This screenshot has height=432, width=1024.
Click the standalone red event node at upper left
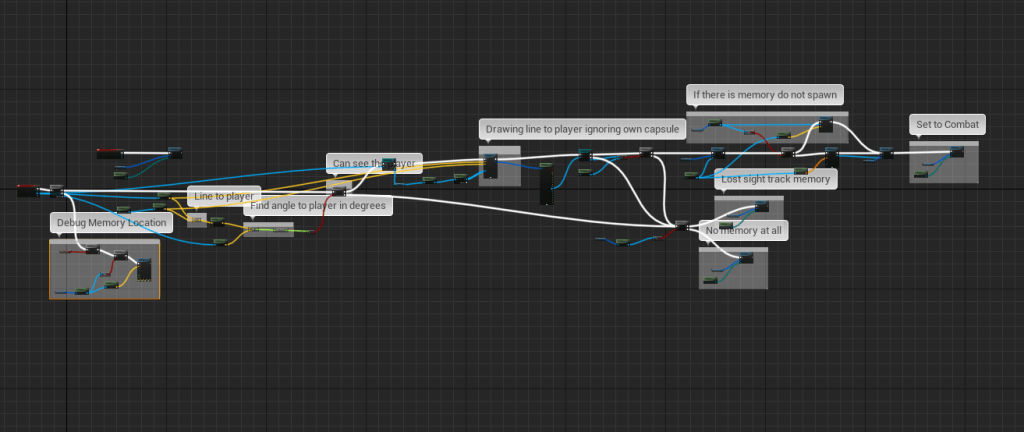[109, 153]
